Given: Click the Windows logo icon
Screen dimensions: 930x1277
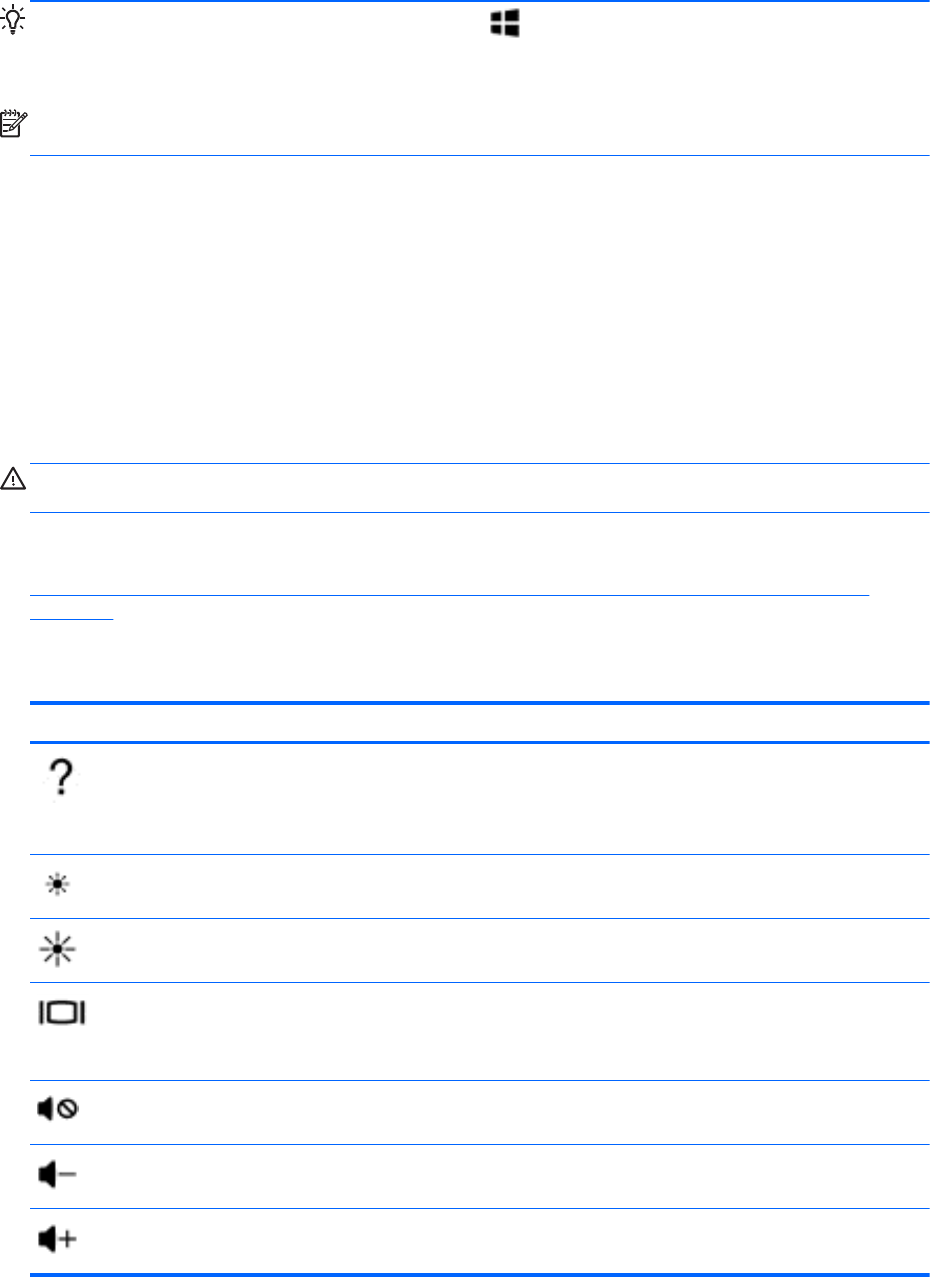Looking at the screenshot, I should pyautogui.click(x=504, y=26).
